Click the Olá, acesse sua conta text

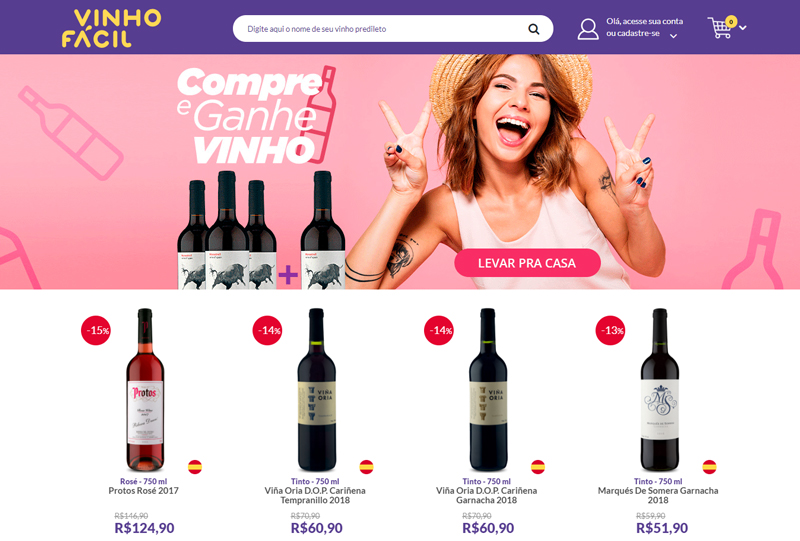pyautogui.click(x=644, y=21)
